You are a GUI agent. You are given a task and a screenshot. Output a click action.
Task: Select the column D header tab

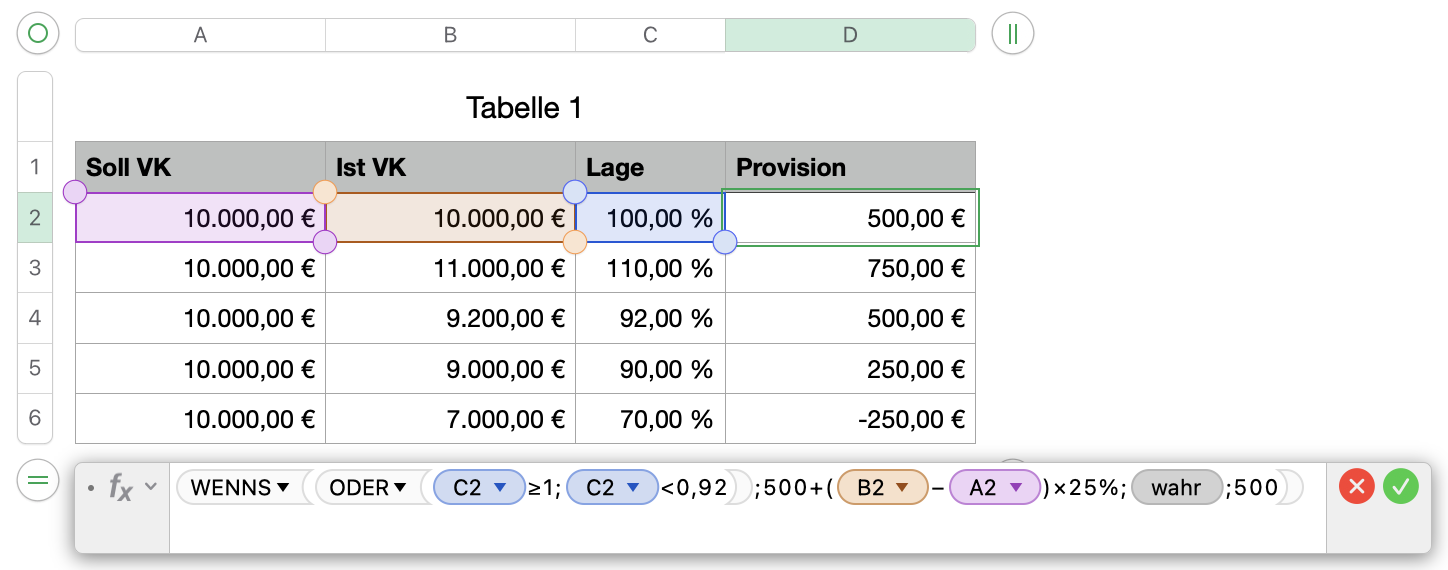(850, 35)
